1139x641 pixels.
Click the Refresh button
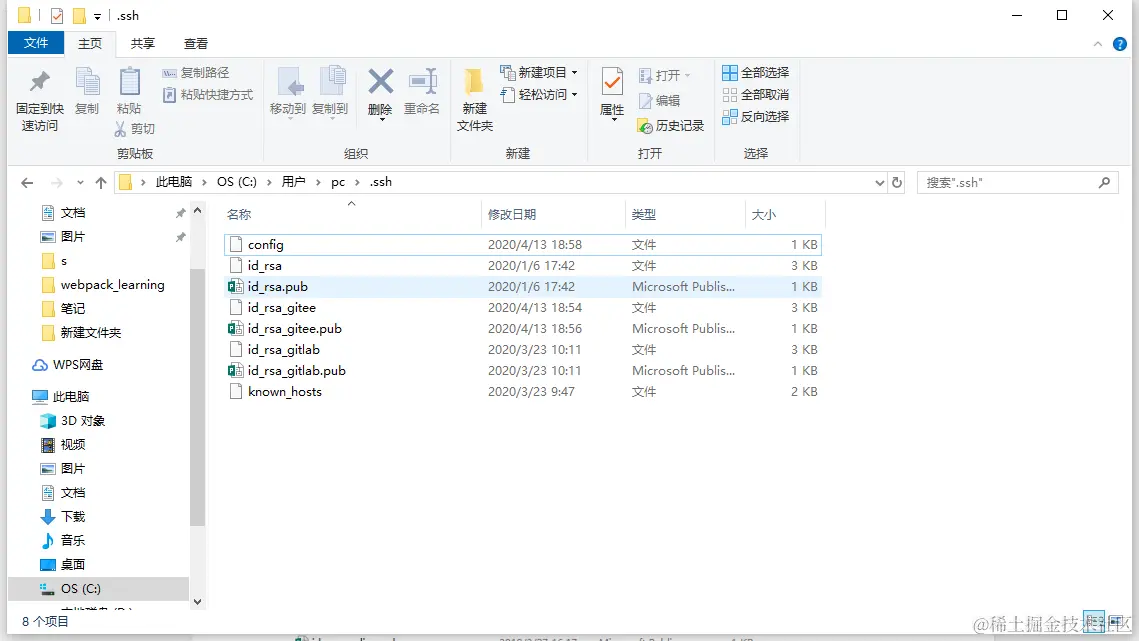coord(897,182)
